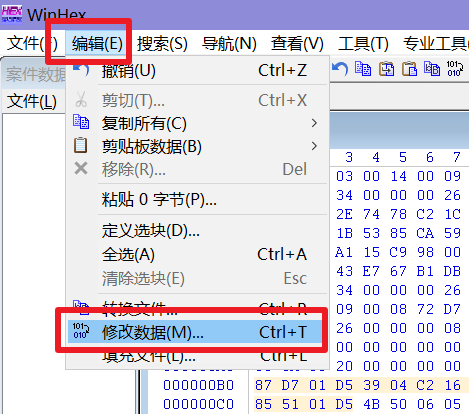The image size is (469, 414).
Task: Select hex byte 16 in row 000000B0
Action: [x=452, y=385]
